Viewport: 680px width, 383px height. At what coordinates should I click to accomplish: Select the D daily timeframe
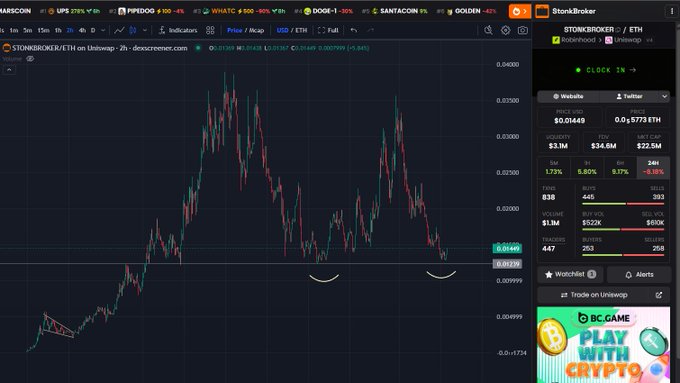[x=93, y=30]
